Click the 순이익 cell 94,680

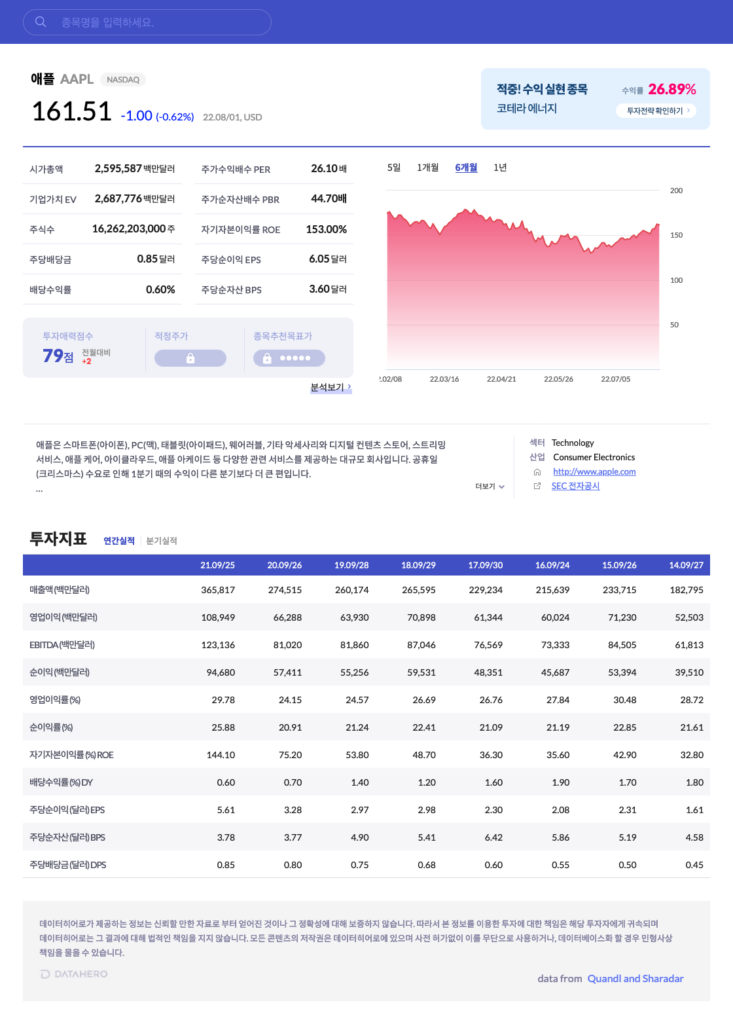click(x=220, y=672)
